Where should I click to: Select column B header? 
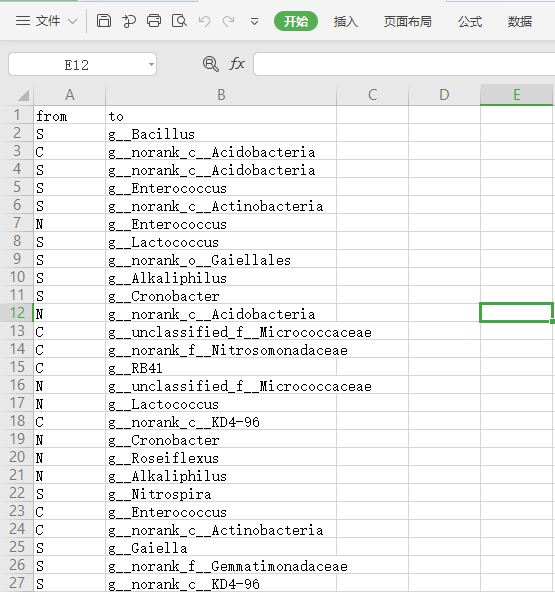click(221, 95)
